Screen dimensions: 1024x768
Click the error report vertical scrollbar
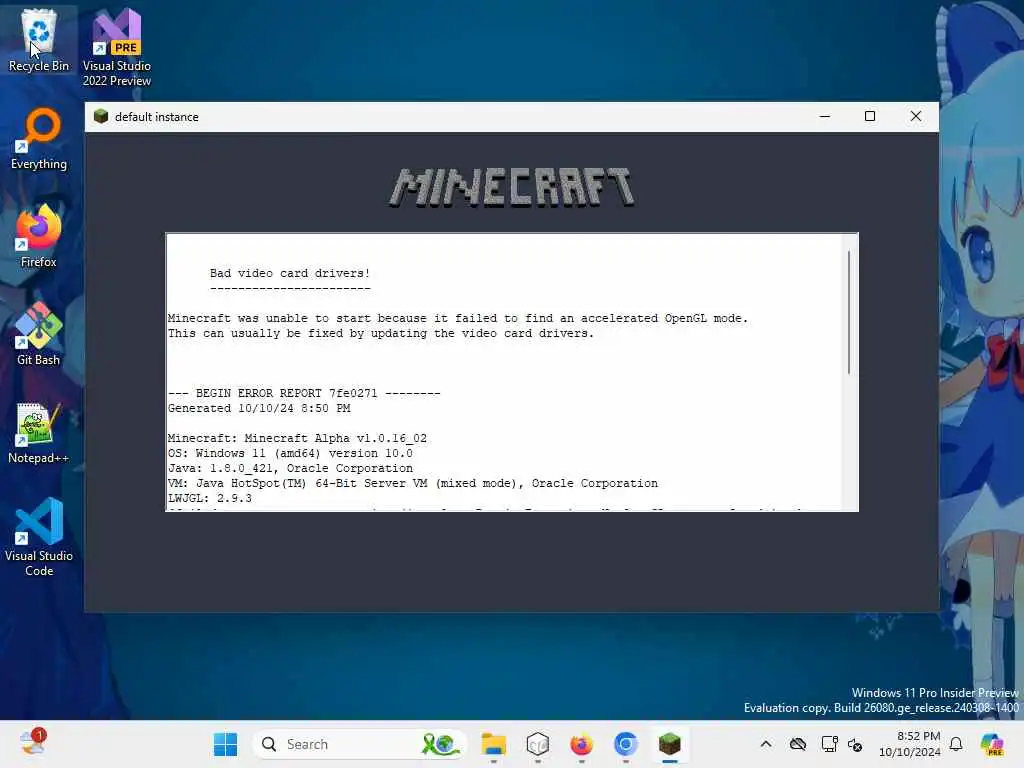pyautogui.click(x=849, y=312)
